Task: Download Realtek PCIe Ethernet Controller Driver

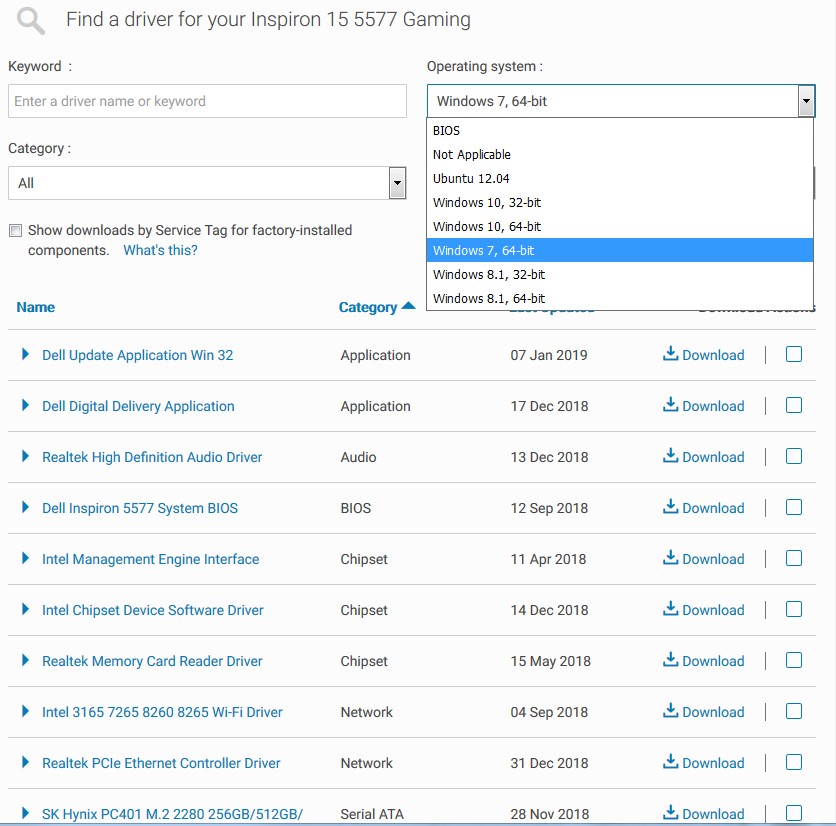Action: pos(703,763)
